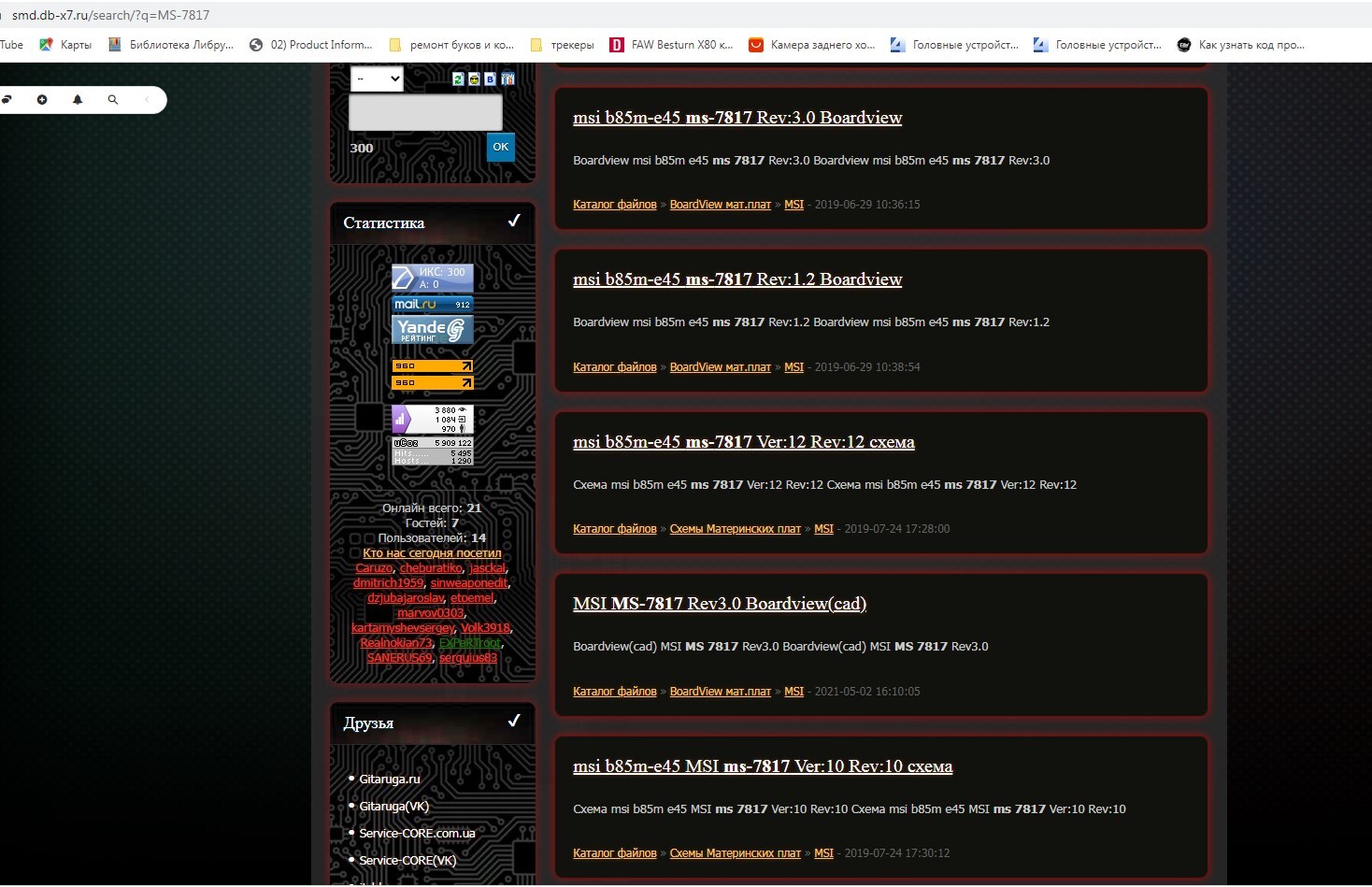This screenshot has height=887, width=1372.
Task: Click the upper orange 960 counter badge
Action: point(433,366)
